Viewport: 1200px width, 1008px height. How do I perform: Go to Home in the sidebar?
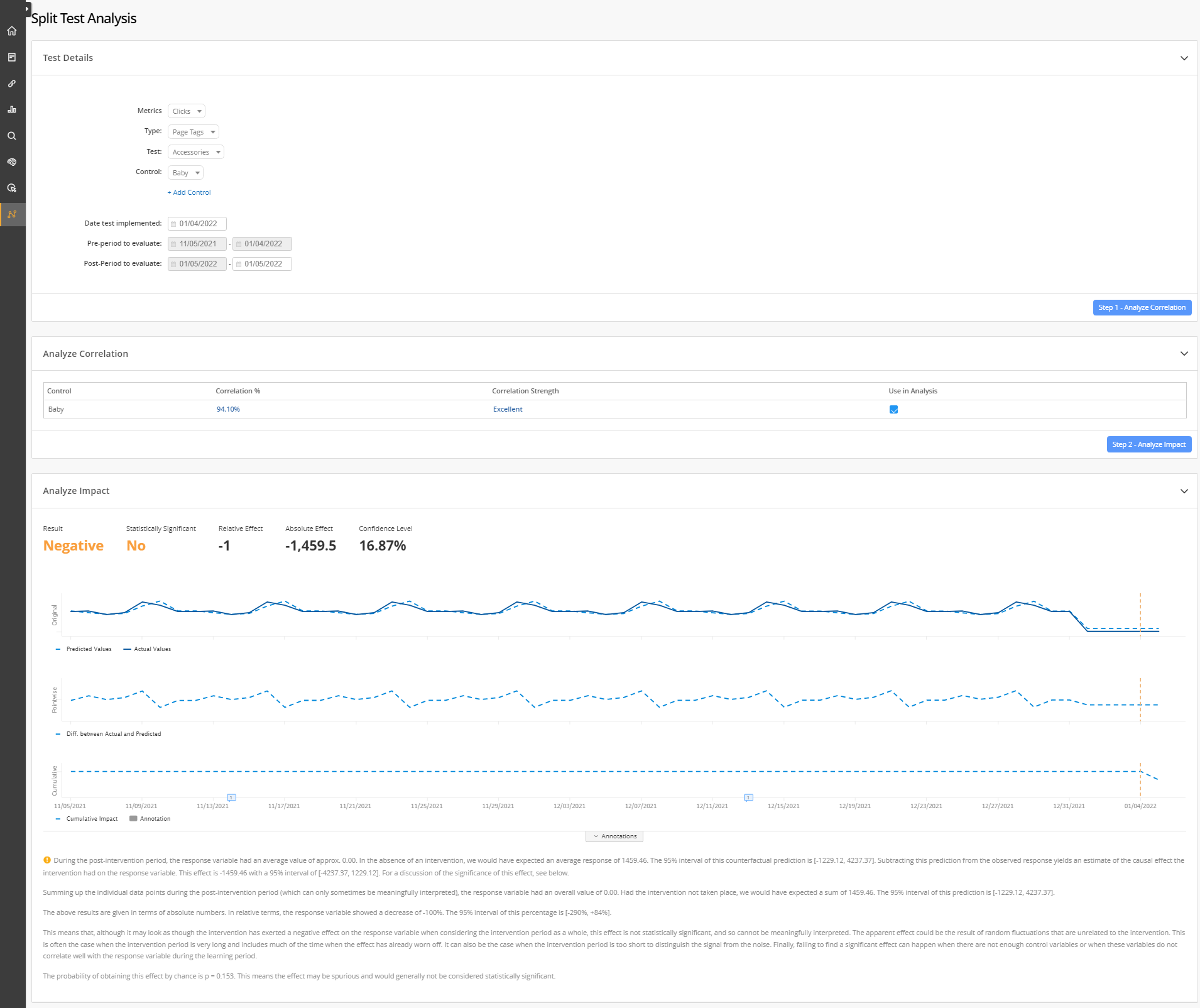coord(12,31)
